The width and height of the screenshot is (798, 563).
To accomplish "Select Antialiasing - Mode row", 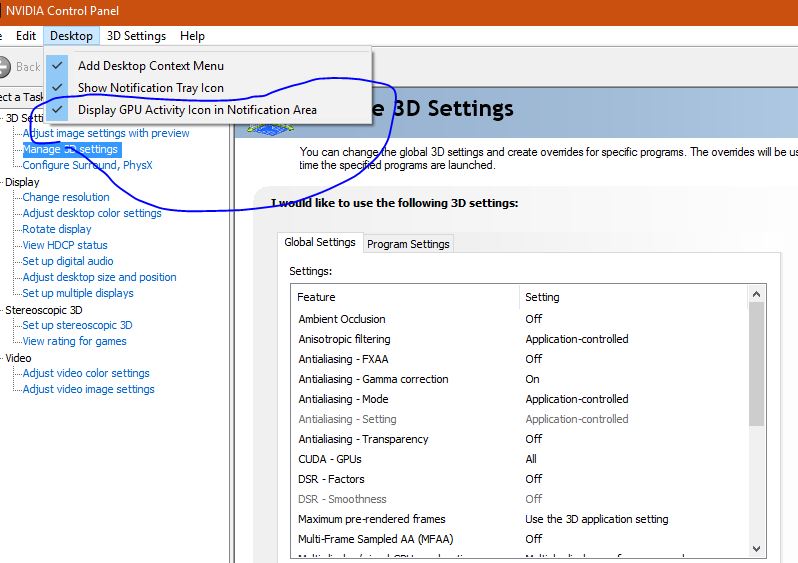I will click(x=519, y=399).
